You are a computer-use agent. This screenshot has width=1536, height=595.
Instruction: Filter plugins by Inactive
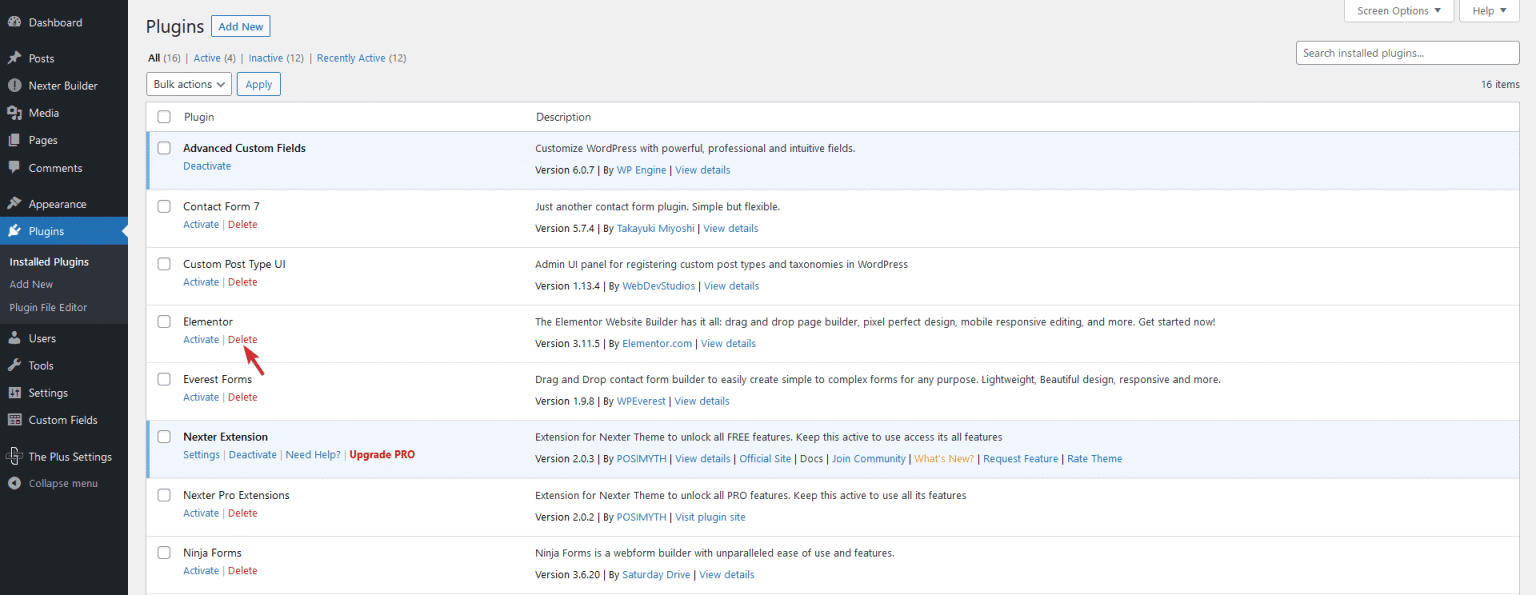[265, 58]
